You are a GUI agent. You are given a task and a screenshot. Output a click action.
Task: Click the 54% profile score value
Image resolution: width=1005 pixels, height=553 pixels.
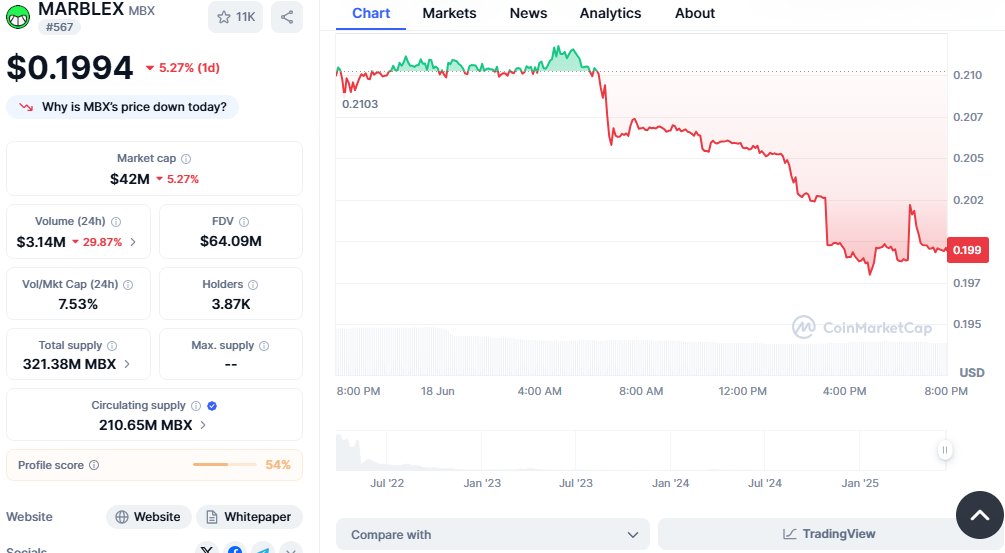pos(278,465)
